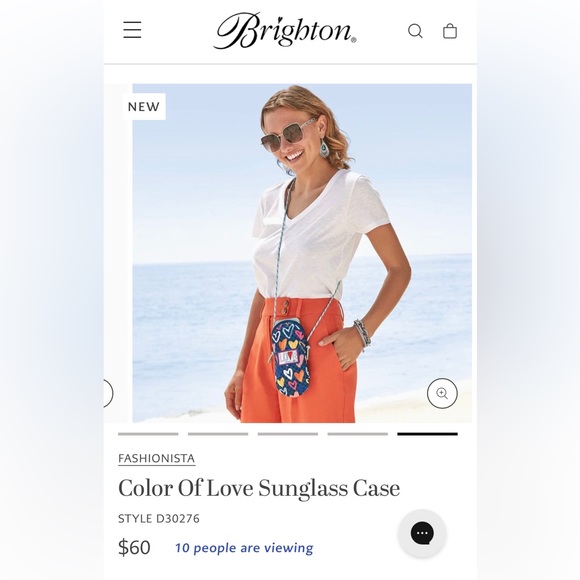This screenshot has width=580, height=580.
Task: Open the shopping bag
Action: (x=450, y=31)
